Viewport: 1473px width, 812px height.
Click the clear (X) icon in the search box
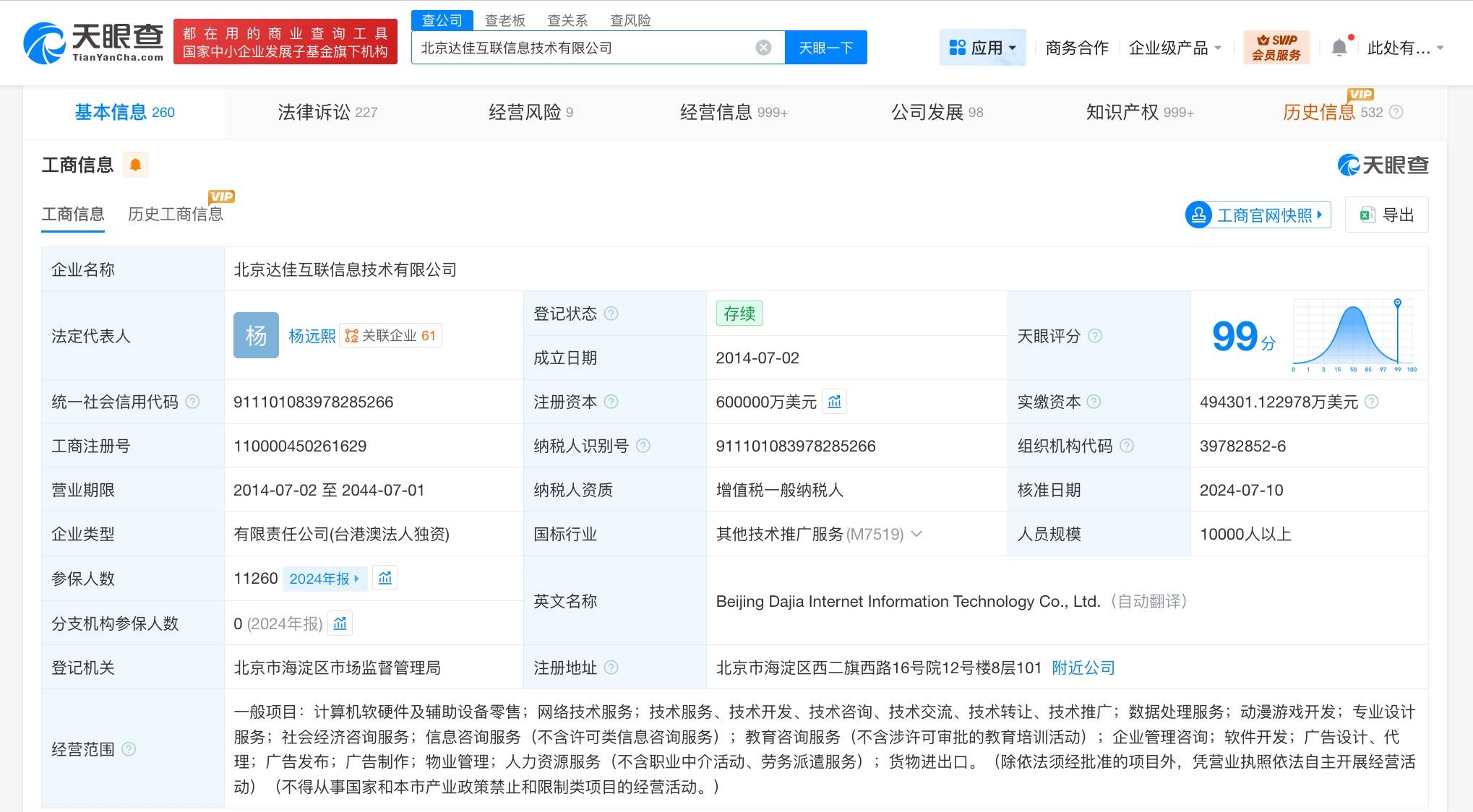point(763,47)
